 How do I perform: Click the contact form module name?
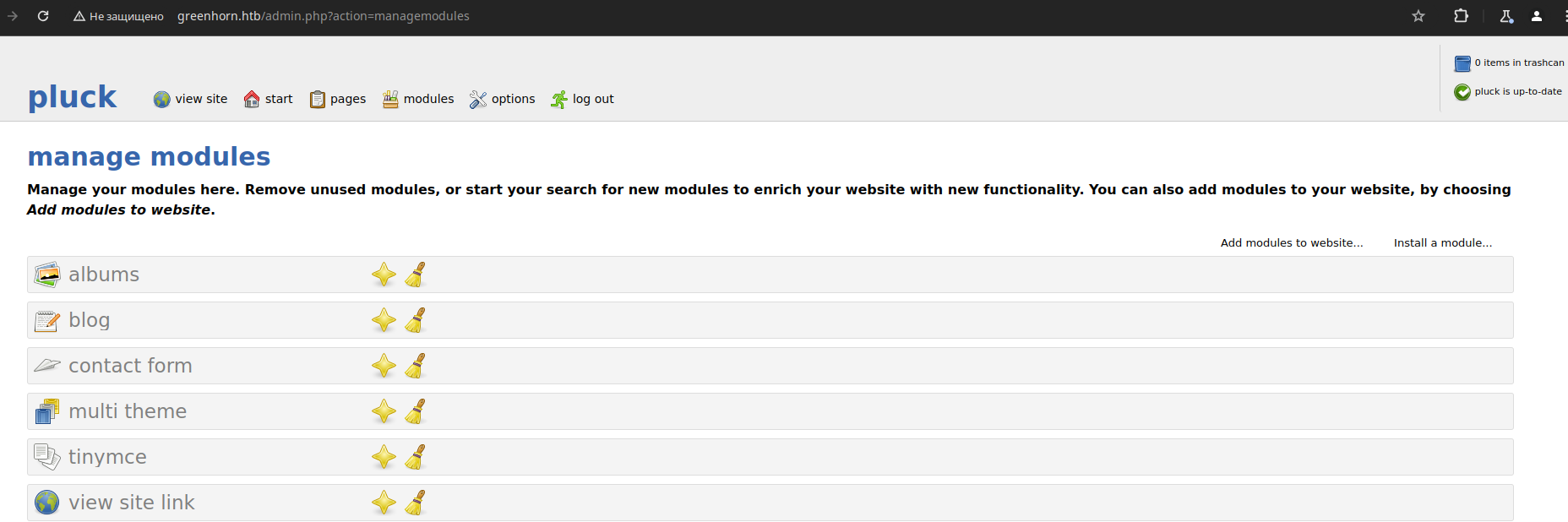(x=130, y=366)
